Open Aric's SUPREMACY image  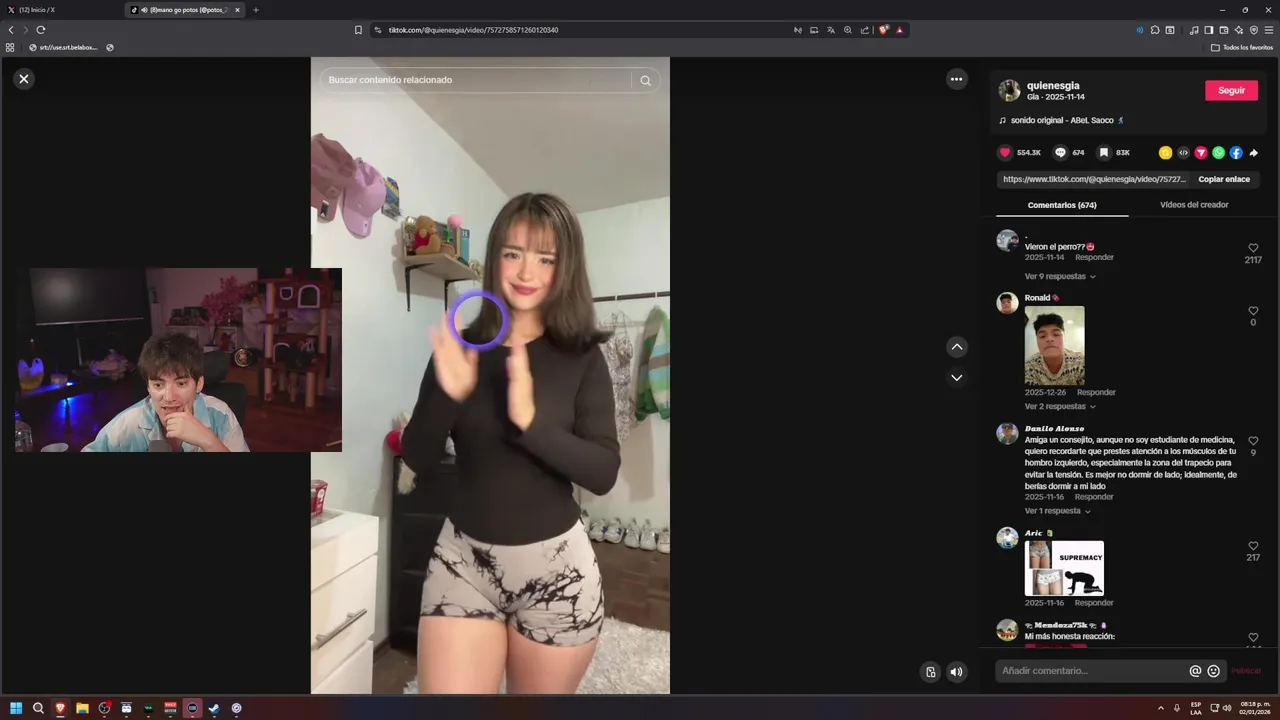pos(1064,568)
